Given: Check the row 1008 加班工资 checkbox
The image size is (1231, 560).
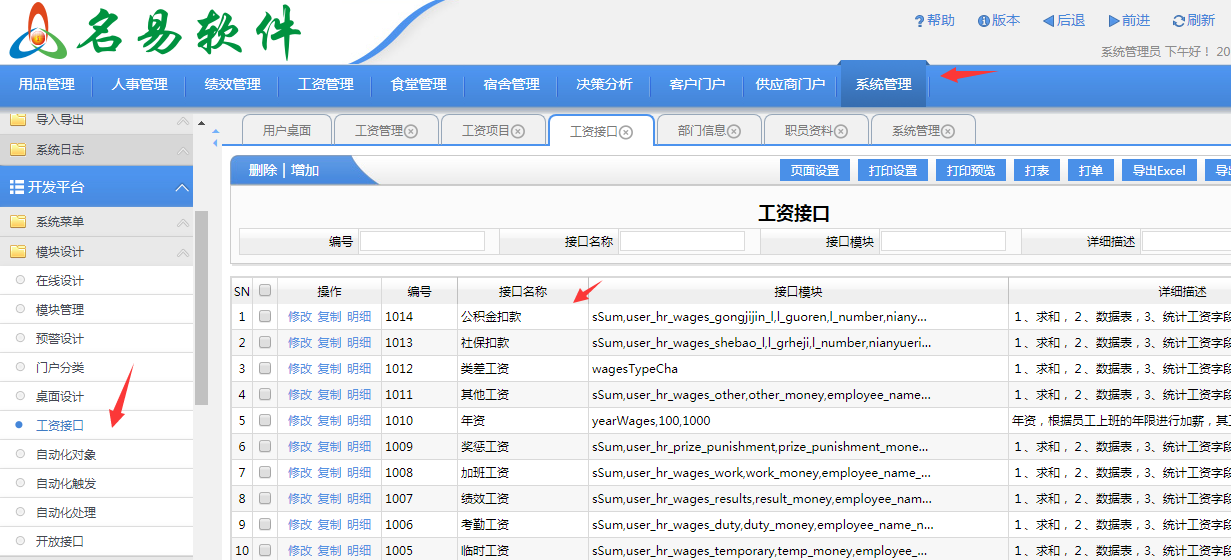Looking at the screenshot, I should 265,472.
